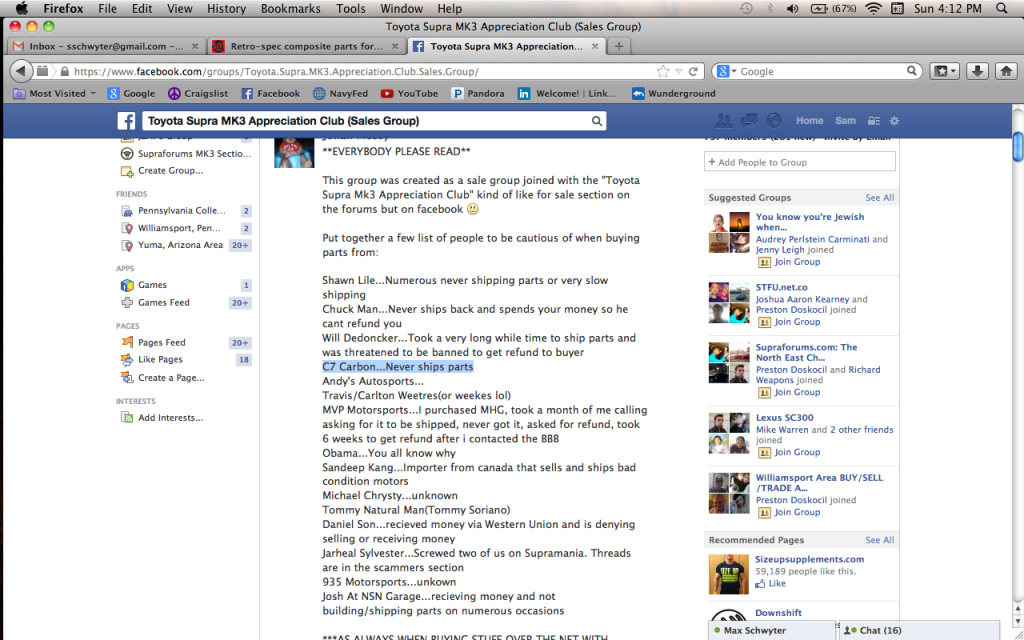
Task: Click the Wi-Fi status icon
Action: point(873,8)
